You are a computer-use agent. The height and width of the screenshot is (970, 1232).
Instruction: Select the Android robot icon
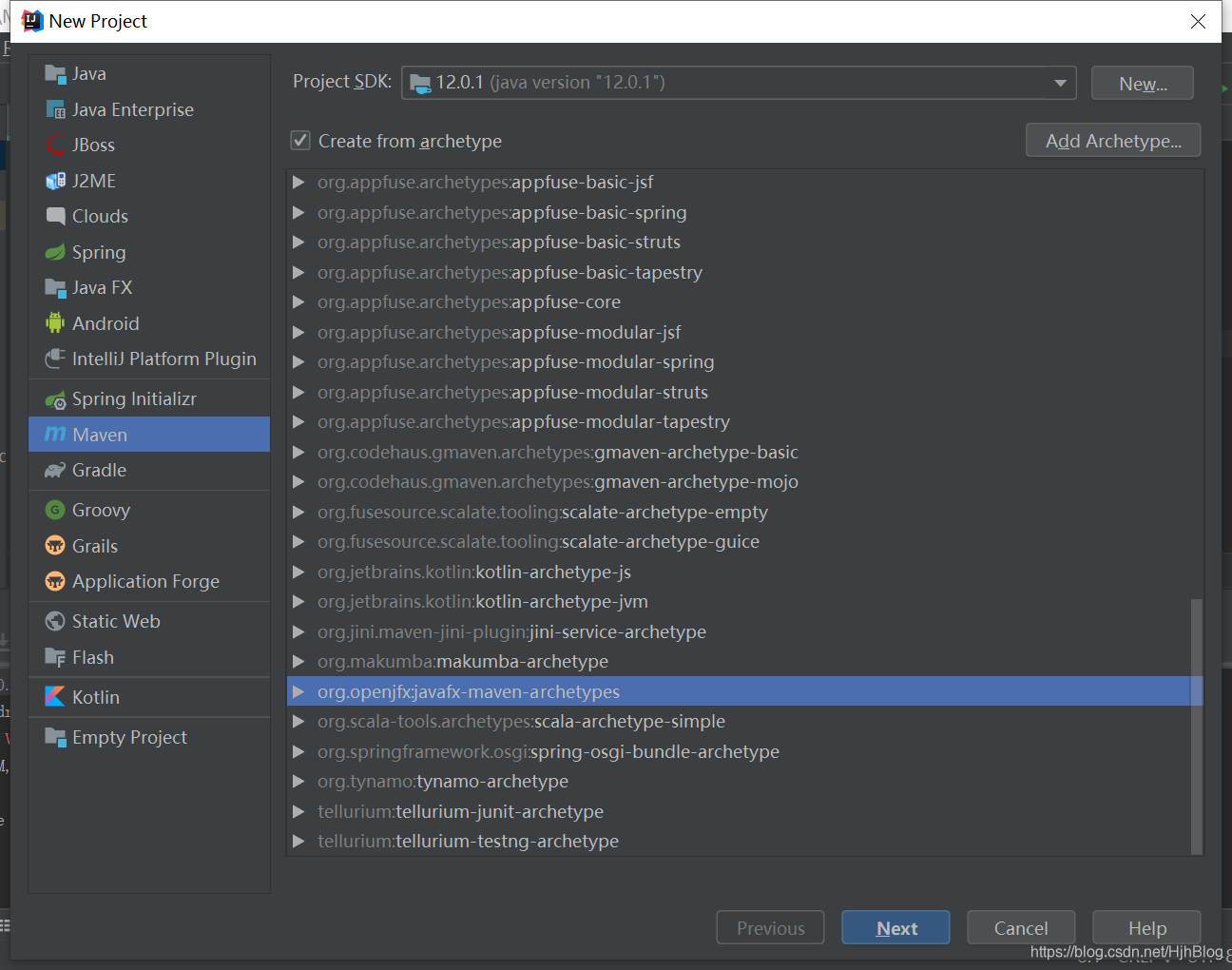pyautogui.click(x=55, y=323)
